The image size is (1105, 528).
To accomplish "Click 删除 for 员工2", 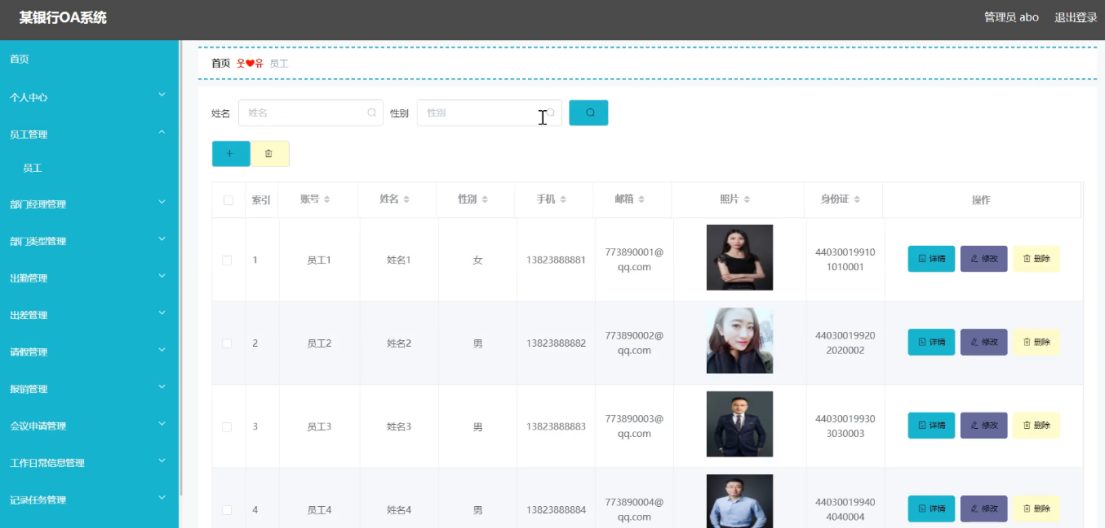I will [1036, 342].
